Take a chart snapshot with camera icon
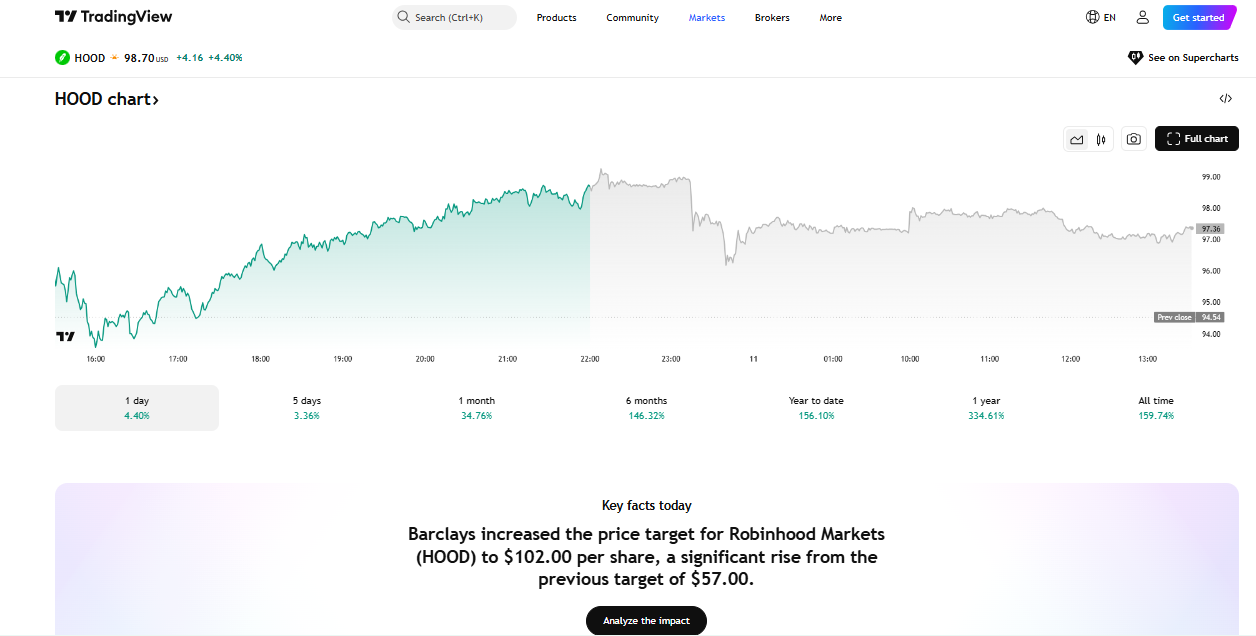This screenshot has height=636, width=1256. (x=1133, y=139)
